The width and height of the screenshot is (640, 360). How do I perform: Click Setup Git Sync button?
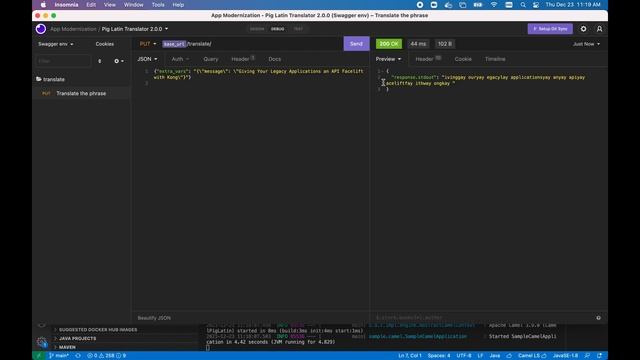550,29
